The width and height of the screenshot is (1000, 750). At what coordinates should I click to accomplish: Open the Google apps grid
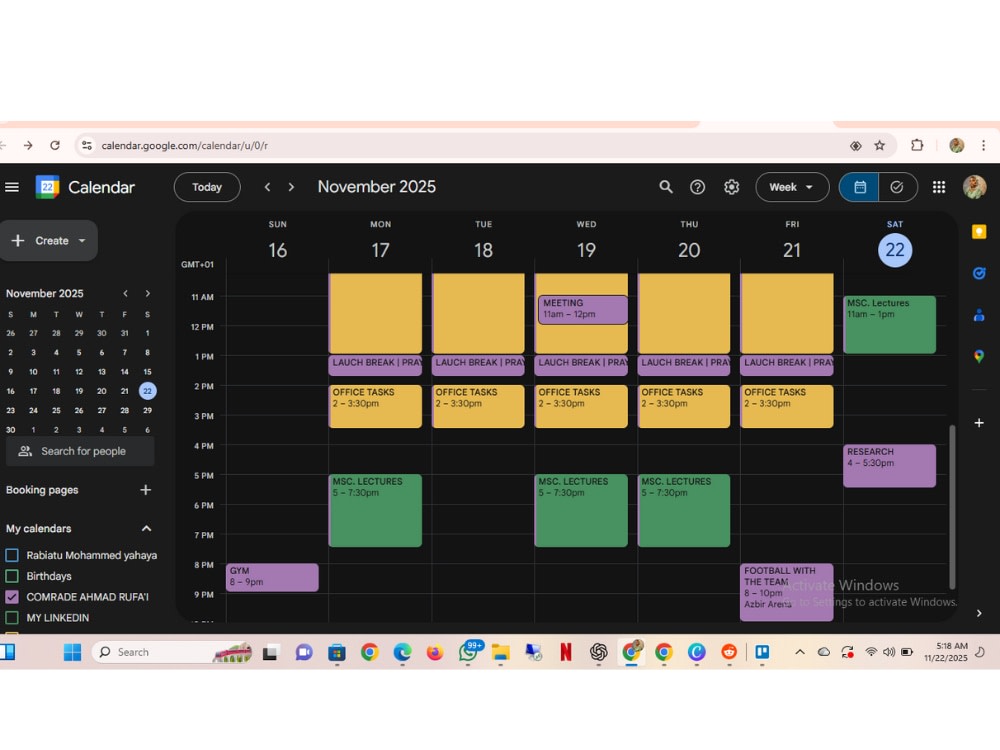[939, 187]
